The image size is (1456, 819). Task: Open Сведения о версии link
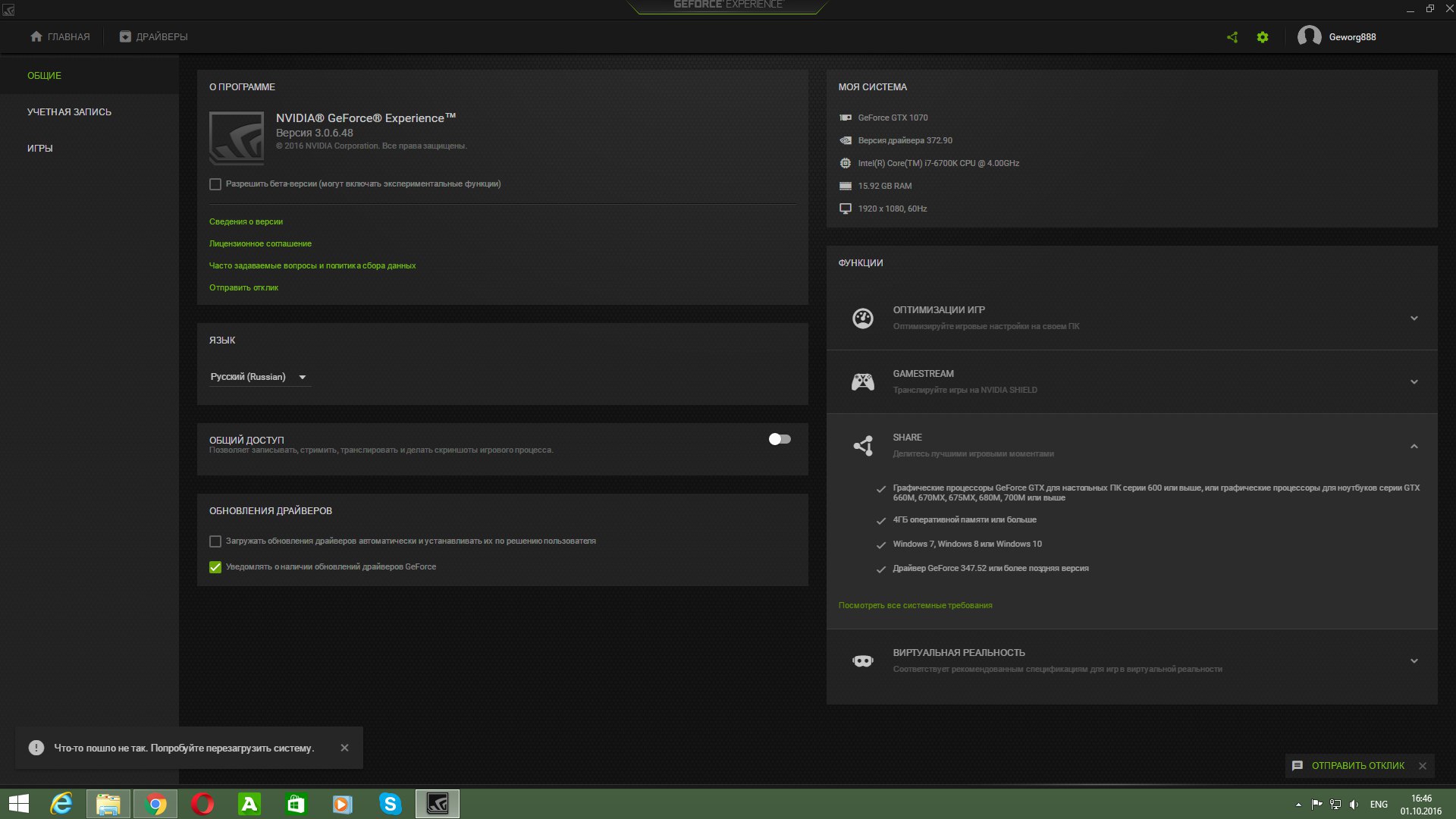tap(246, 221)
